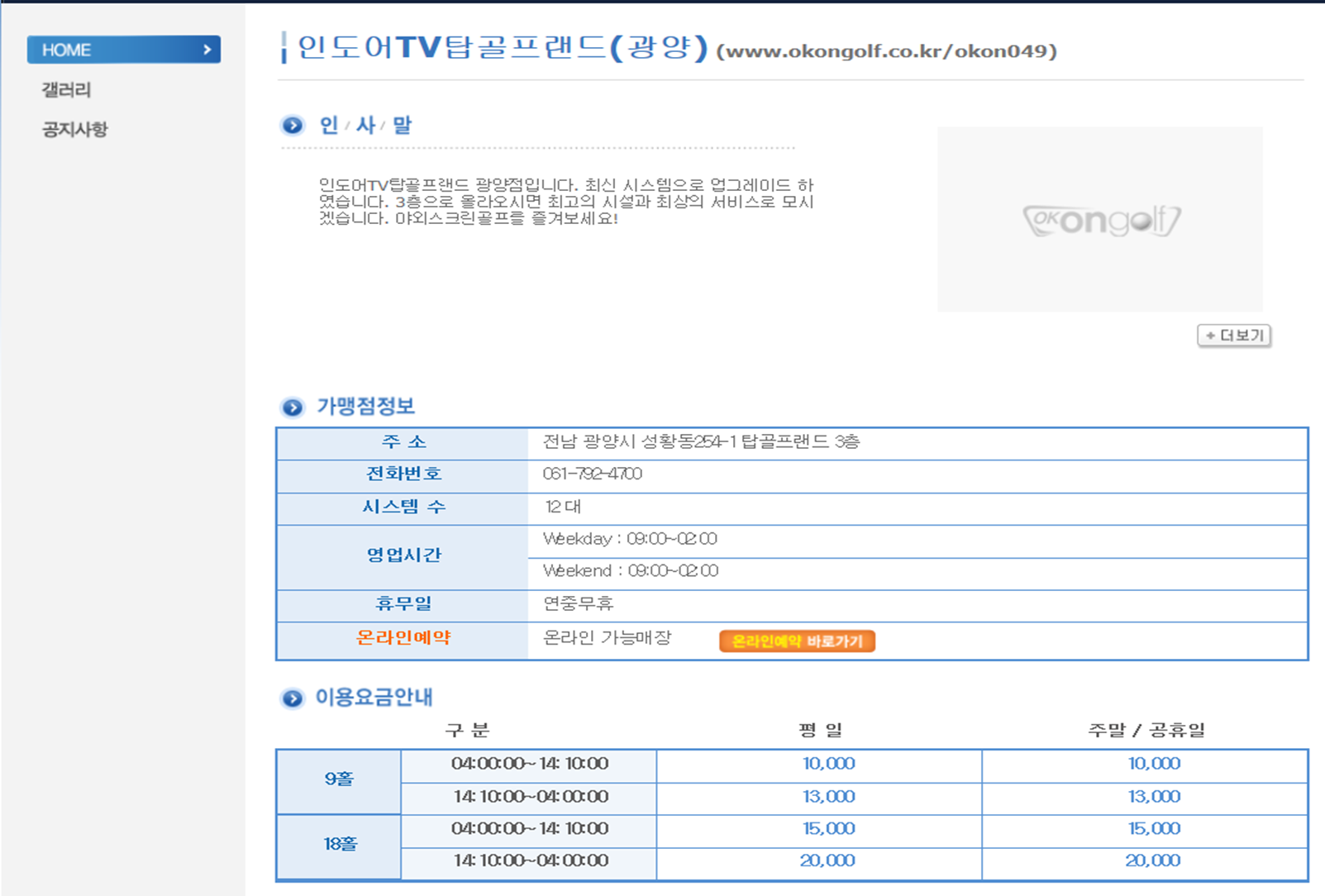This screenshot has height=896, width=1325.
Task: Click the 18홀 weekend 20,000 price
Action: (1152, 860)
